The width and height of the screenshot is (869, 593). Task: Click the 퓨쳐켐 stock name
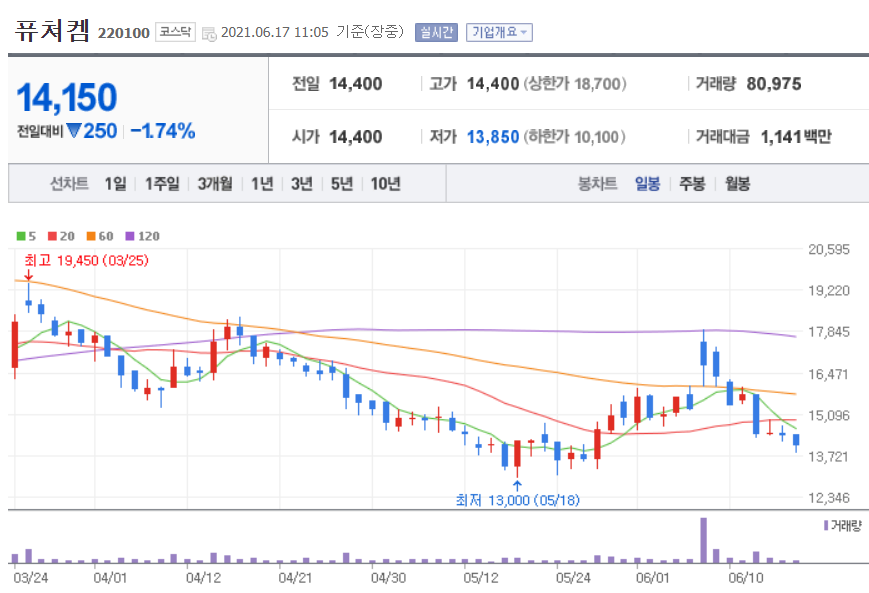click(52, 30)
